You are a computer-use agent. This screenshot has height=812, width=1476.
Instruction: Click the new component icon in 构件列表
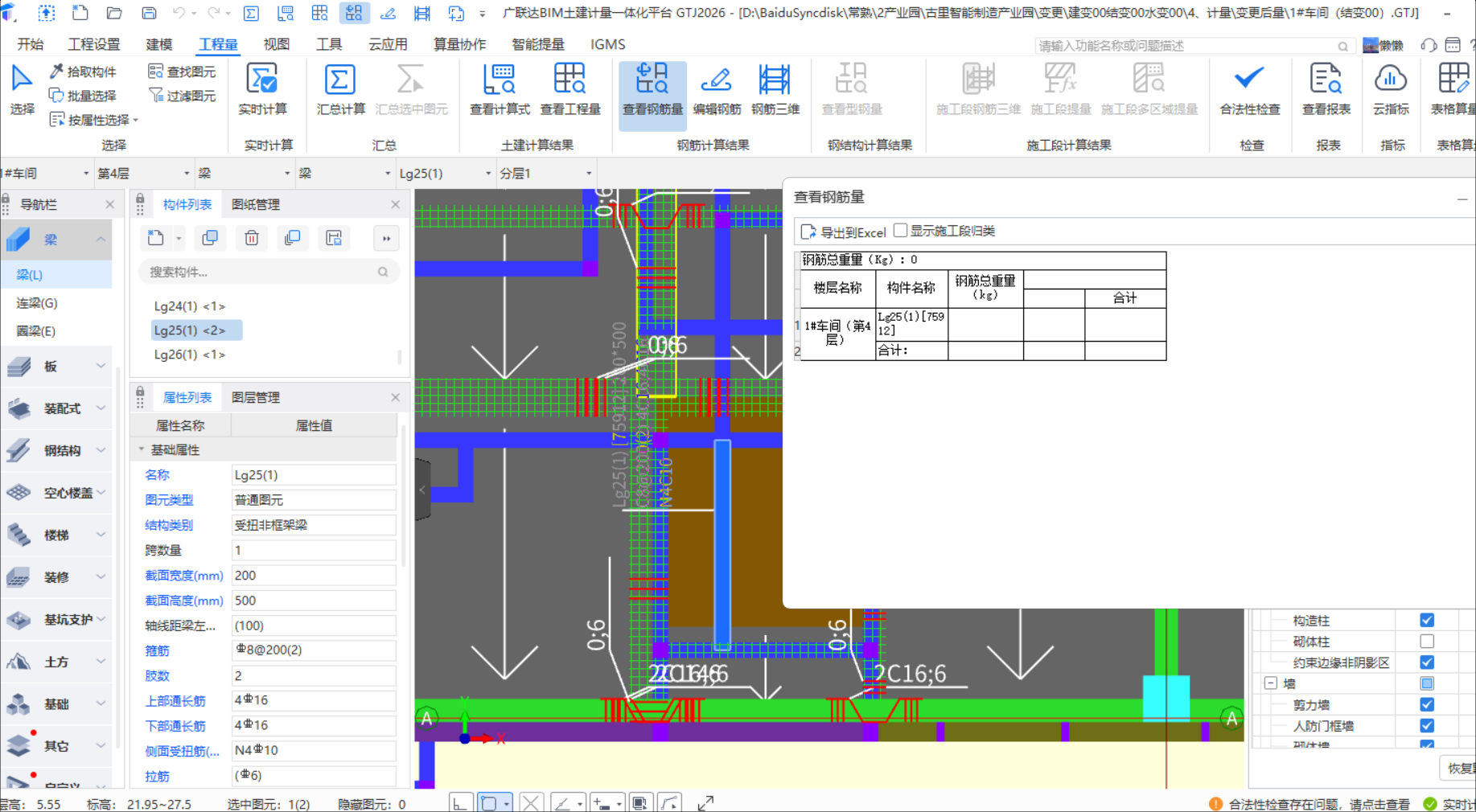[156, 238]
